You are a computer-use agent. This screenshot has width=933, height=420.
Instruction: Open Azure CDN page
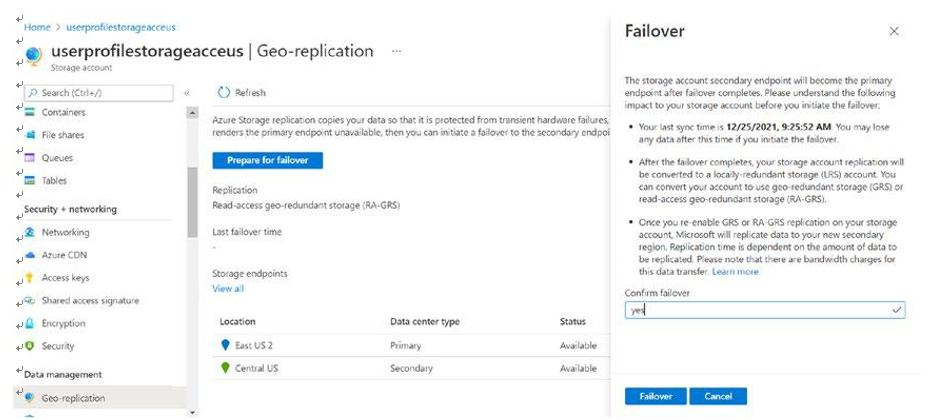[64, 255]
